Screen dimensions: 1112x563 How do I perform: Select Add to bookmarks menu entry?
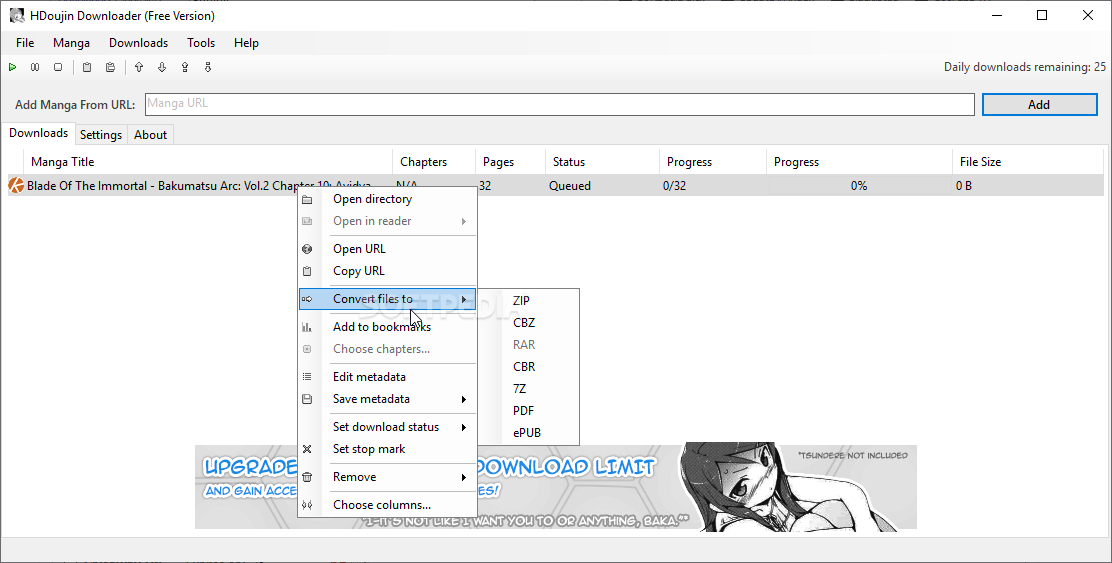pos(387,327)
